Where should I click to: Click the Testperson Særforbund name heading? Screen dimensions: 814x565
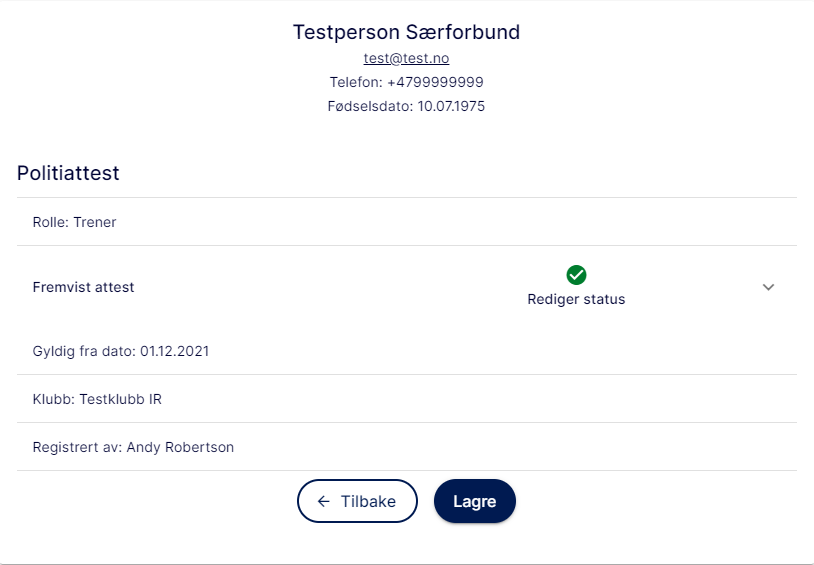point(406,32)
